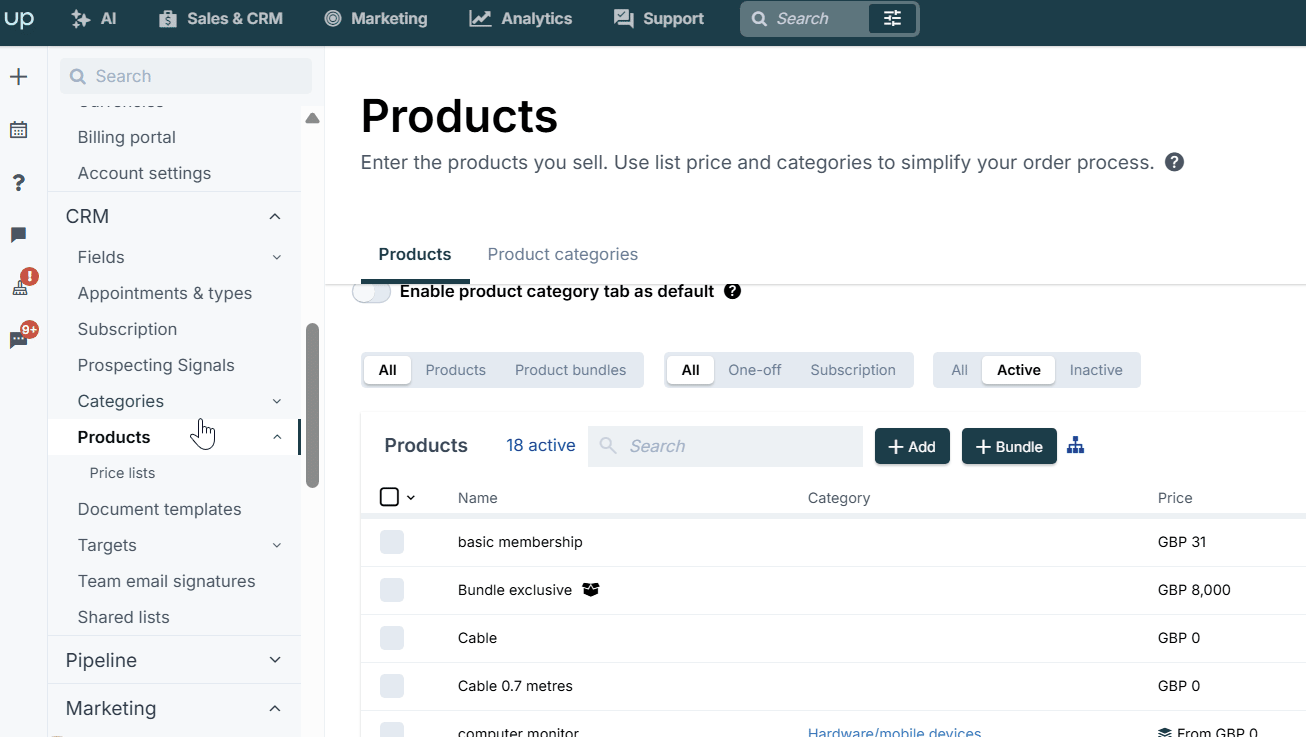This screenshot has width=1306, height=737.
Task: Open the product hierarchy tree icon
Action: (x=1076, y=446)
